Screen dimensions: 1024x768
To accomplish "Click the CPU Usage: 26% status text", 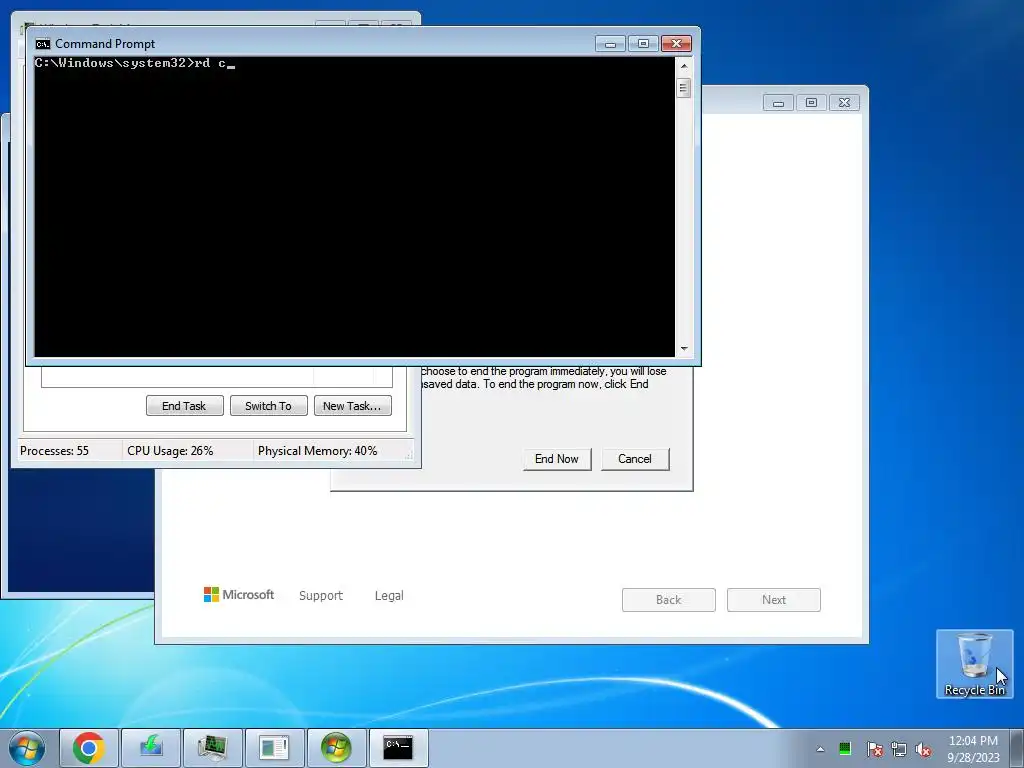I will (170, 451).
